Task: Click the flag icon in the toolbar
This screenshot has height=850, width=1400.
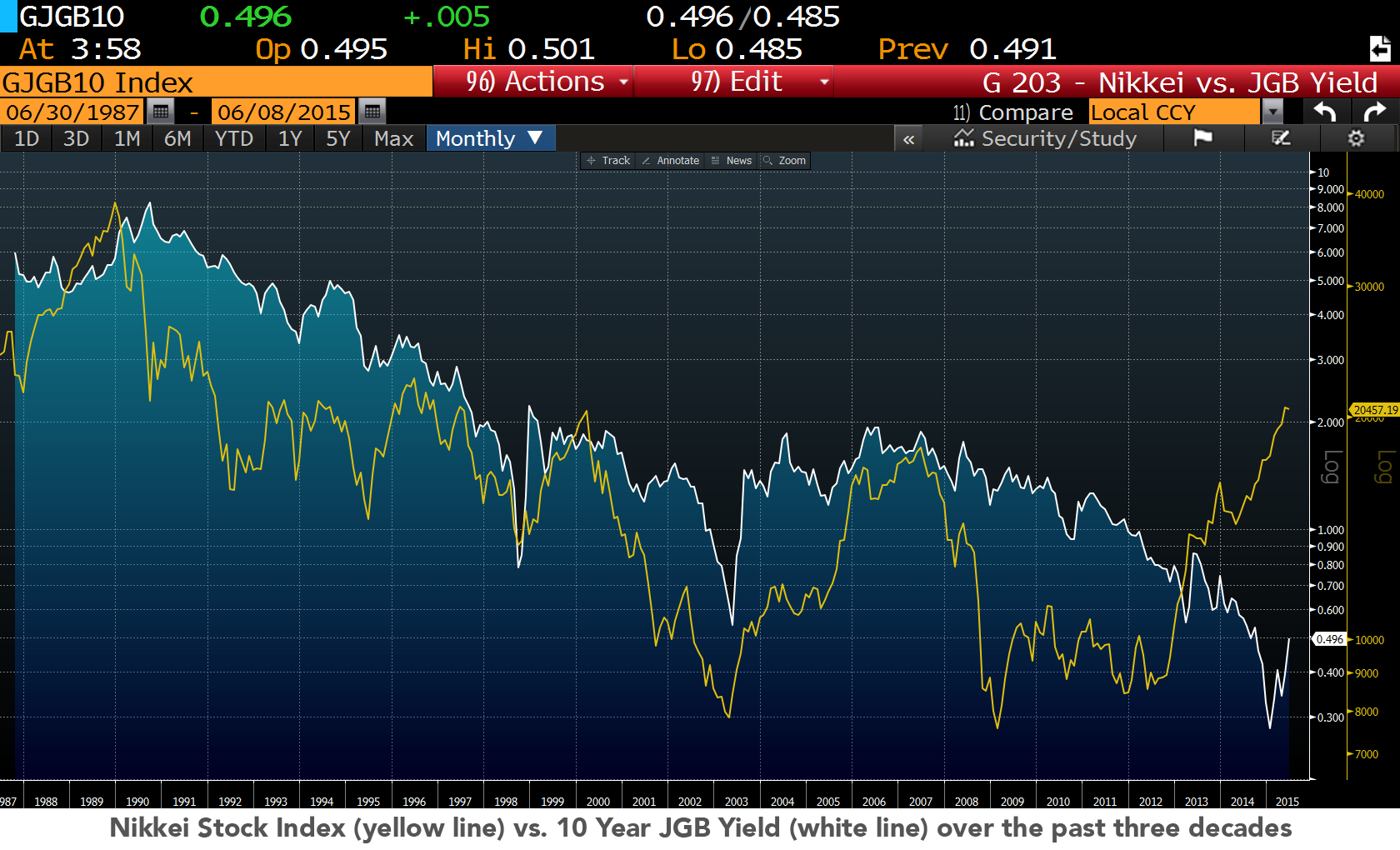Action: coord(1202,138)
